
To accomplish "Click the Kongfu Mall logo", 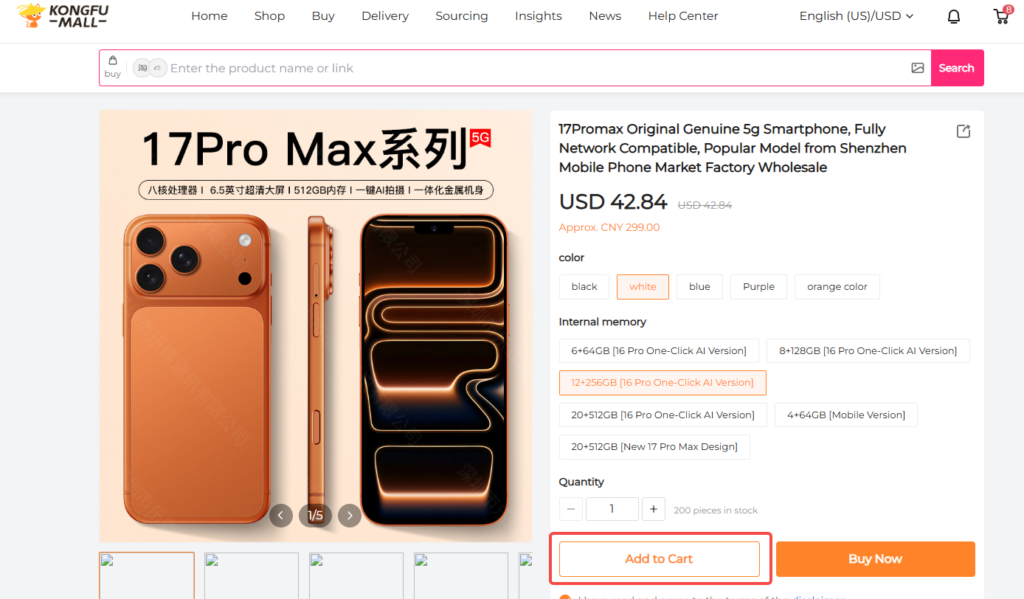I will tap(63, 16).
